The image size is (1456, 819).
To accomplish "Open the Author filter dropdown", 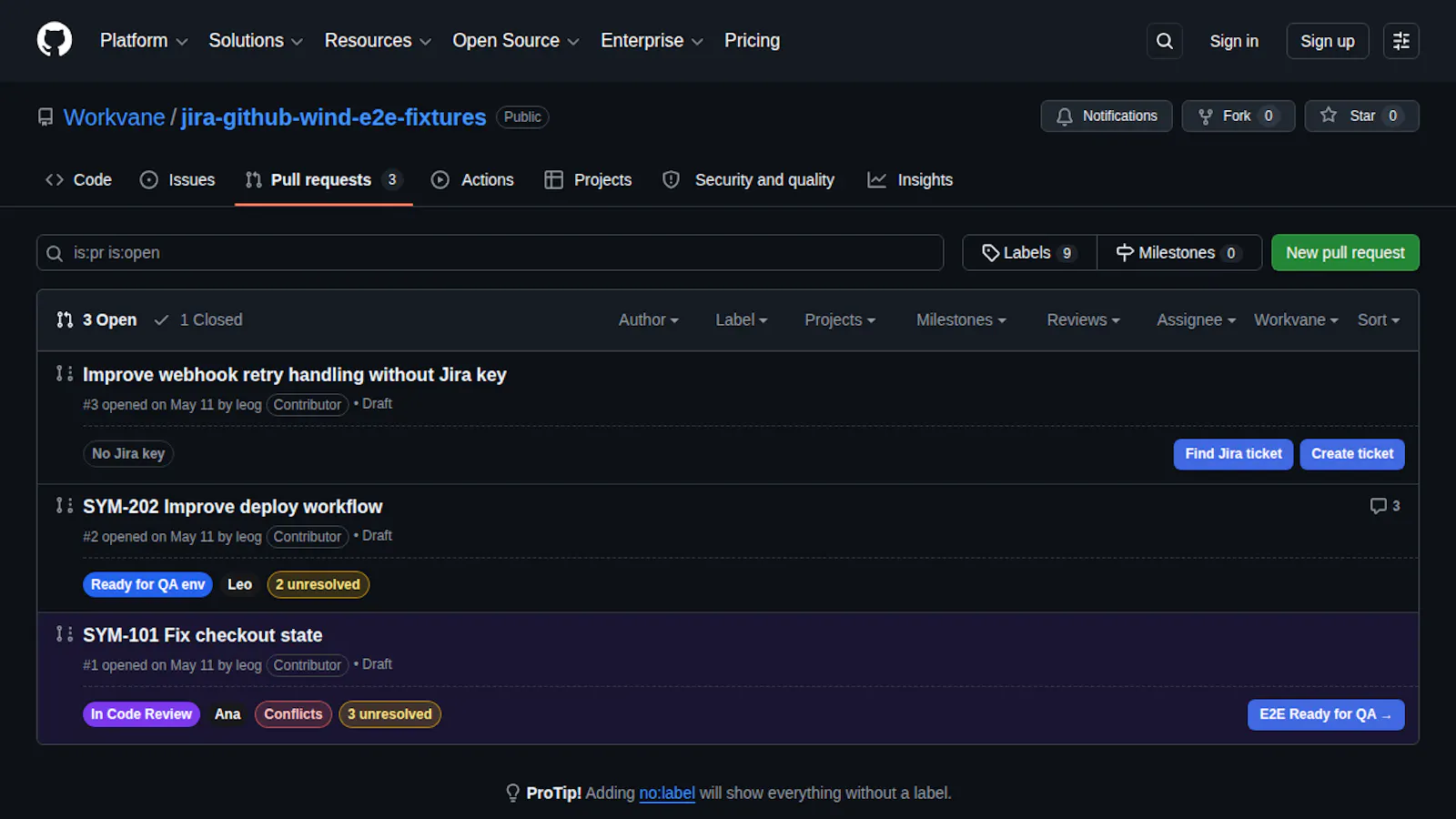I will [x=649, y=320].
